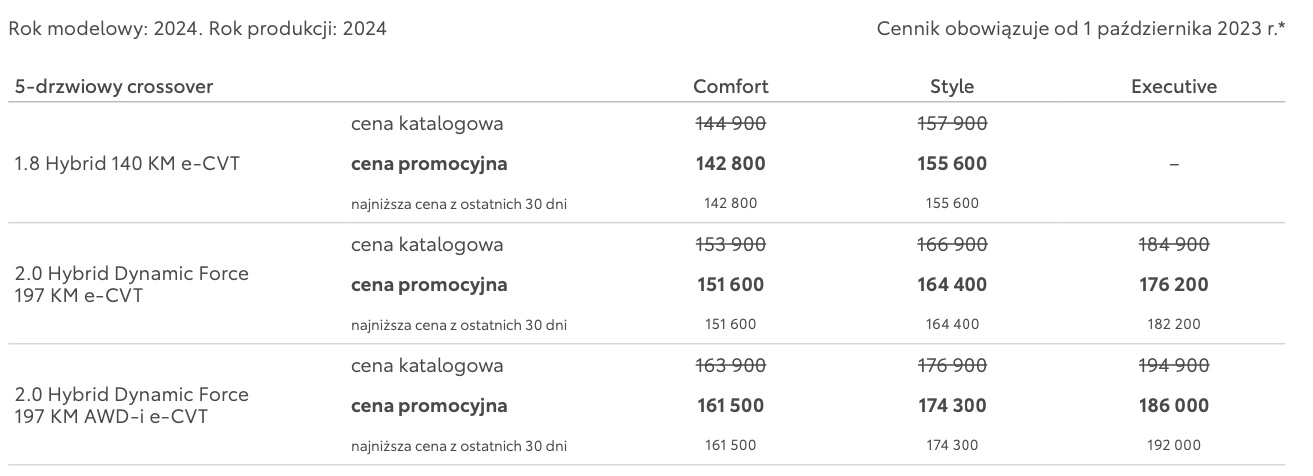Click the Executive column header
Viewport: 1313px width, 476px height.
(x=1174, y=87)
